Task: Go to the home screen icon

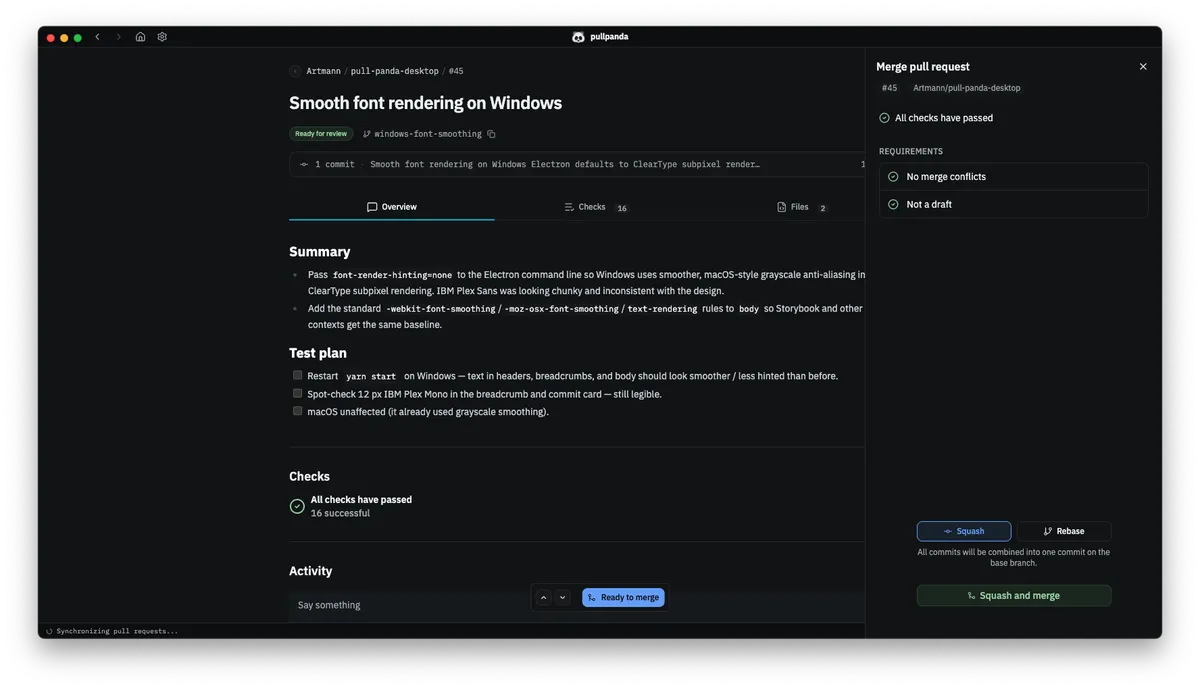Action: (140, 37)
